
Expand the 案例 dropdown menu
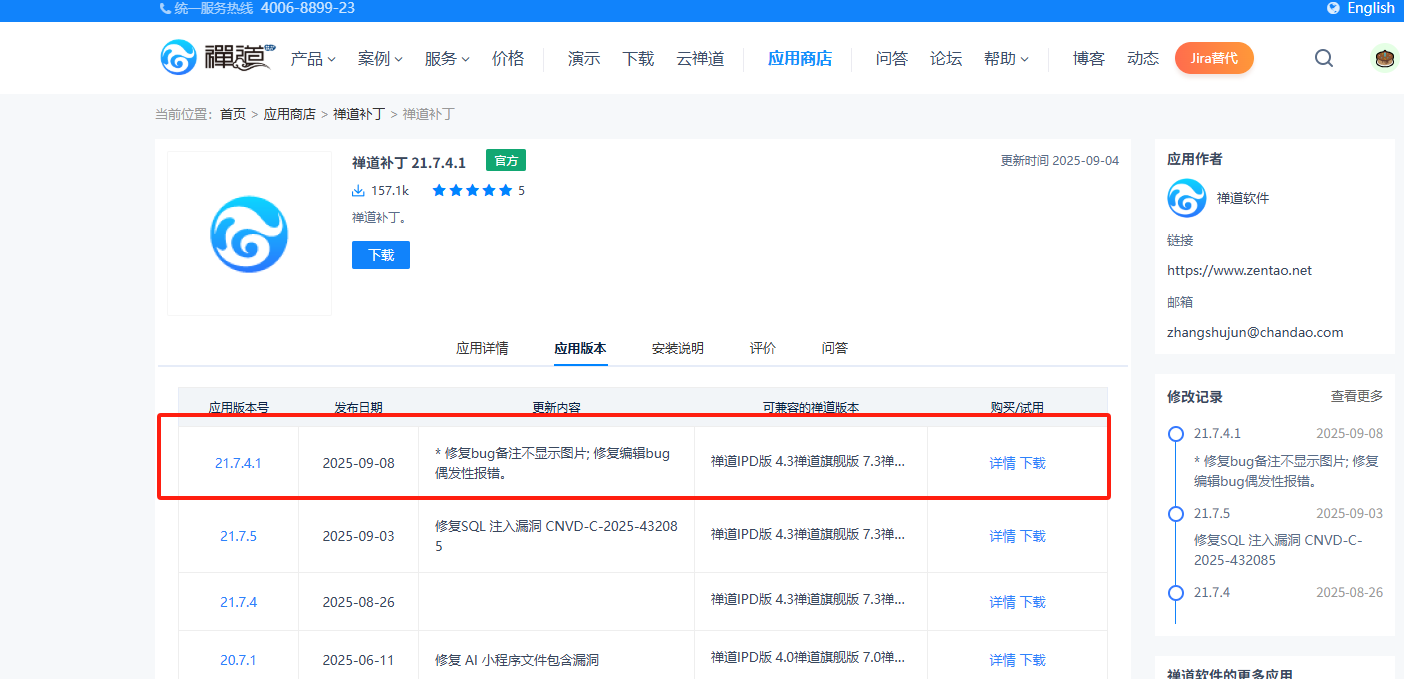pyautogui.click(x=380, y=59)
